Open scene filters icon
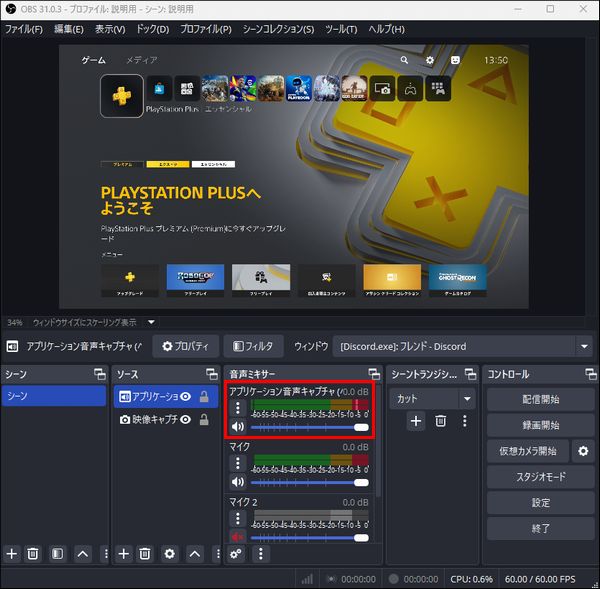Screen dimensions: 600x589 click(57, 554)
